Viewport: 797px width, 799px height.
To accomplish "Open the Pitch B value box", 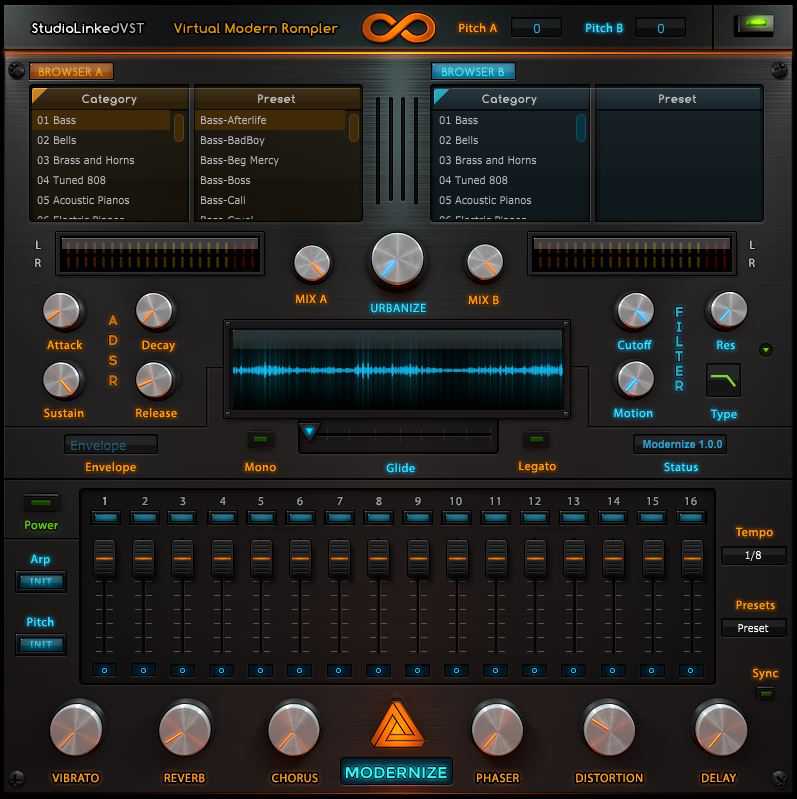I will (660, 28).
